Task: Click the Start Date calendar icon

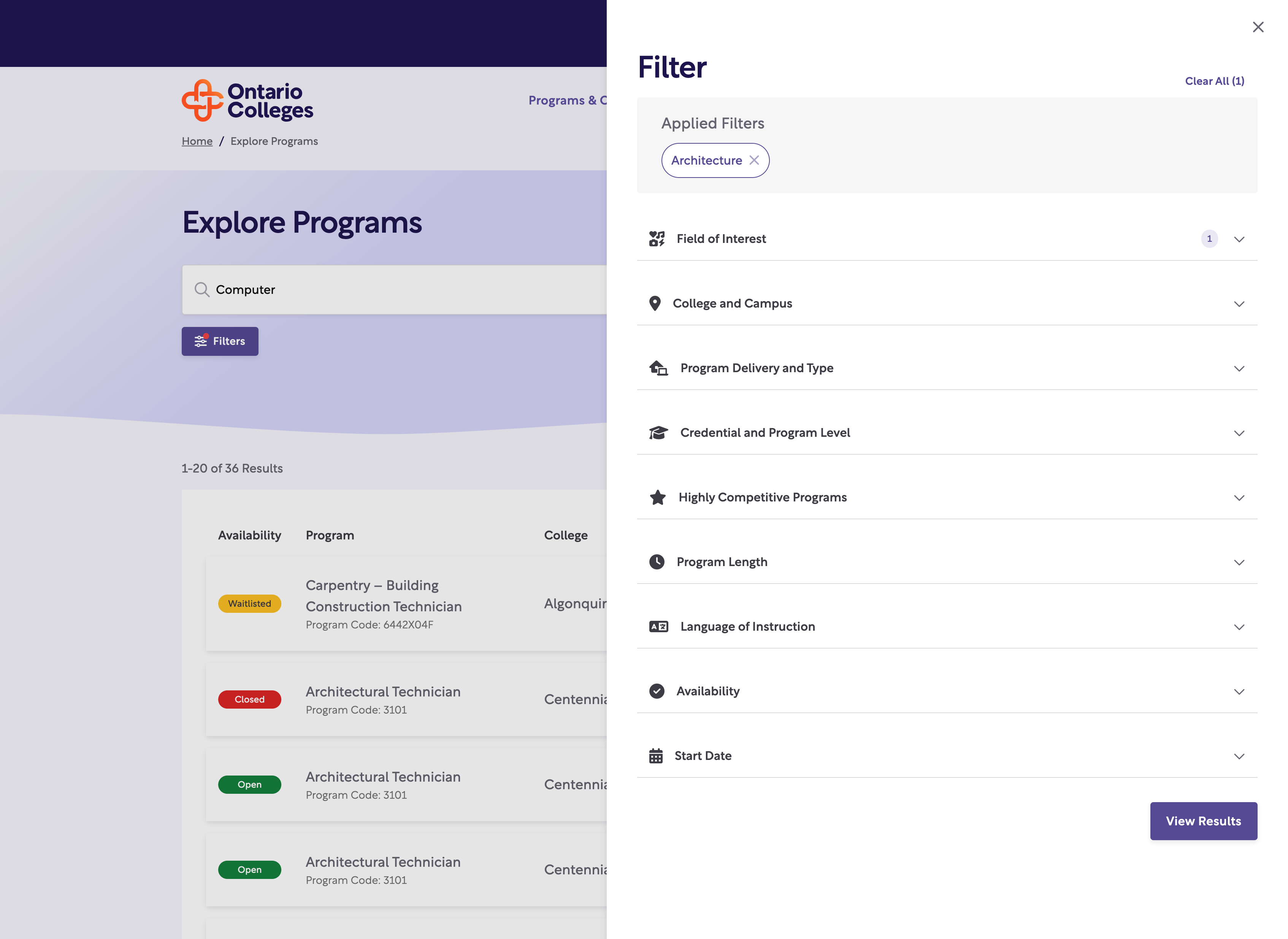Action: (x=655, y=756)
